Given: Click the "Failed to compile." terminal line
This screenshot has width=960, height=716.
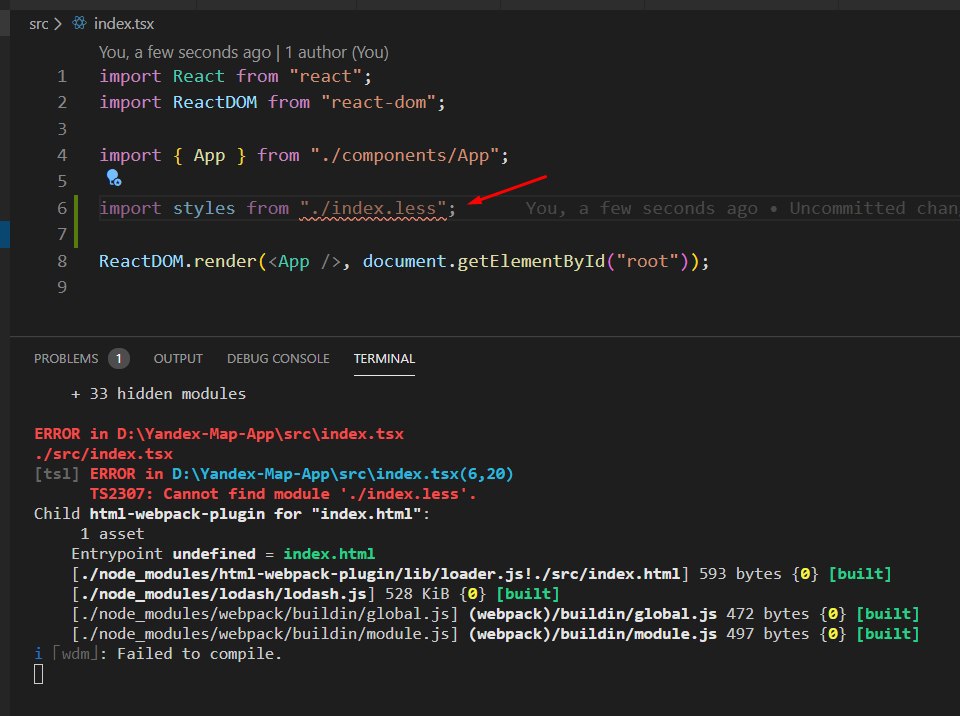Looking at the screenshot, I should 199,654.
